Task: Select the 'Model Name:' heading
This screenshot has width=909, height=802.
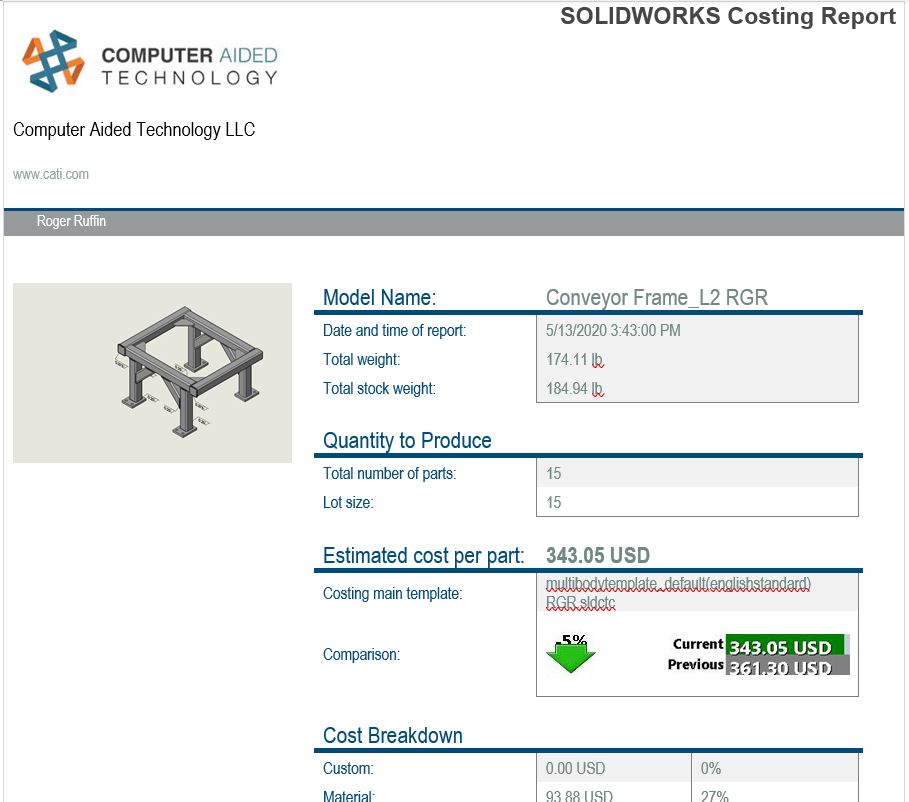Action: point(379,297)
